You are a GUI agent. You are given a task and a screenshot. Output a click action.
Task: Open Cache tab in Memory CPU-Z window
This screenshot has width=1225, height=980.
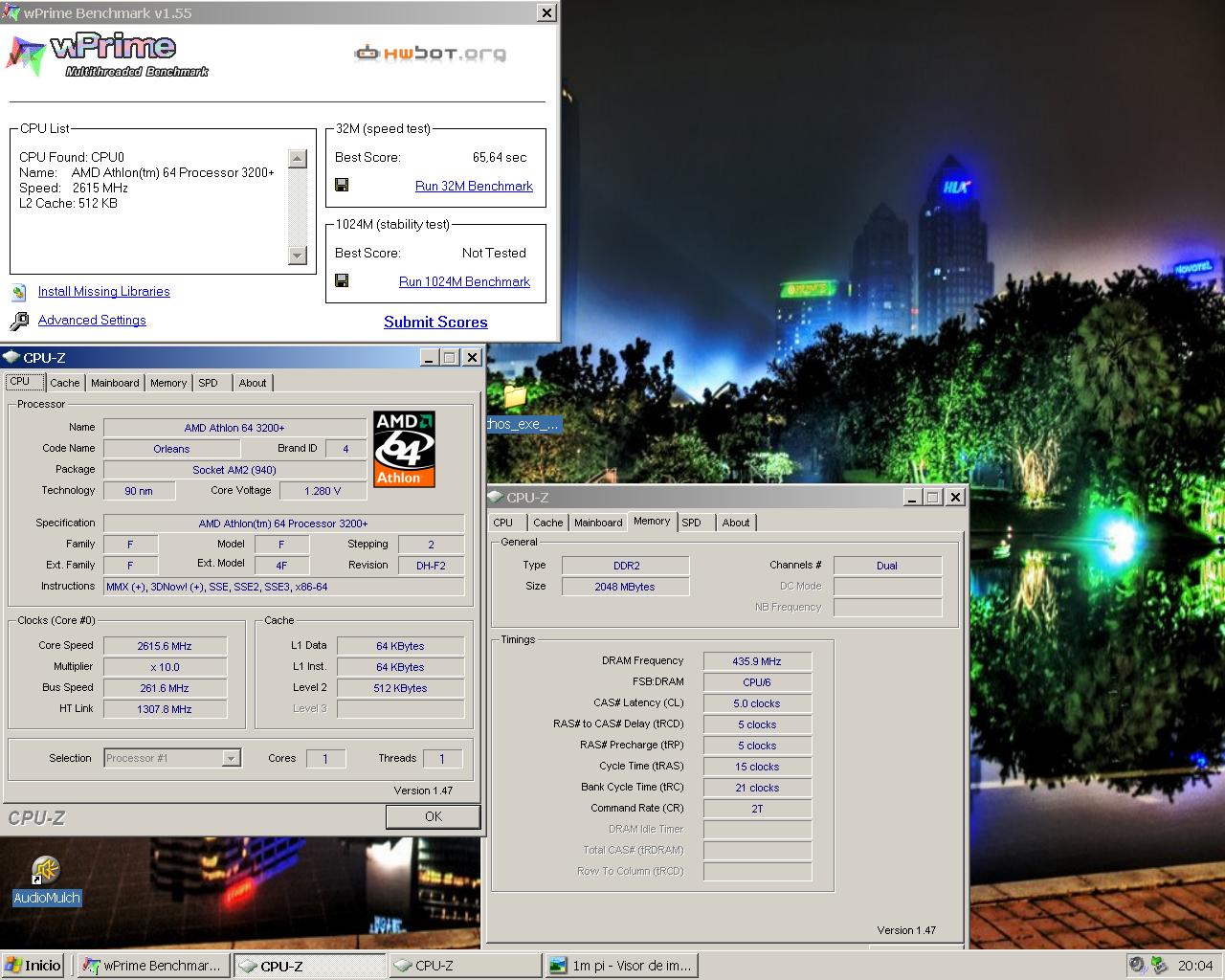(x=548, y=523)
